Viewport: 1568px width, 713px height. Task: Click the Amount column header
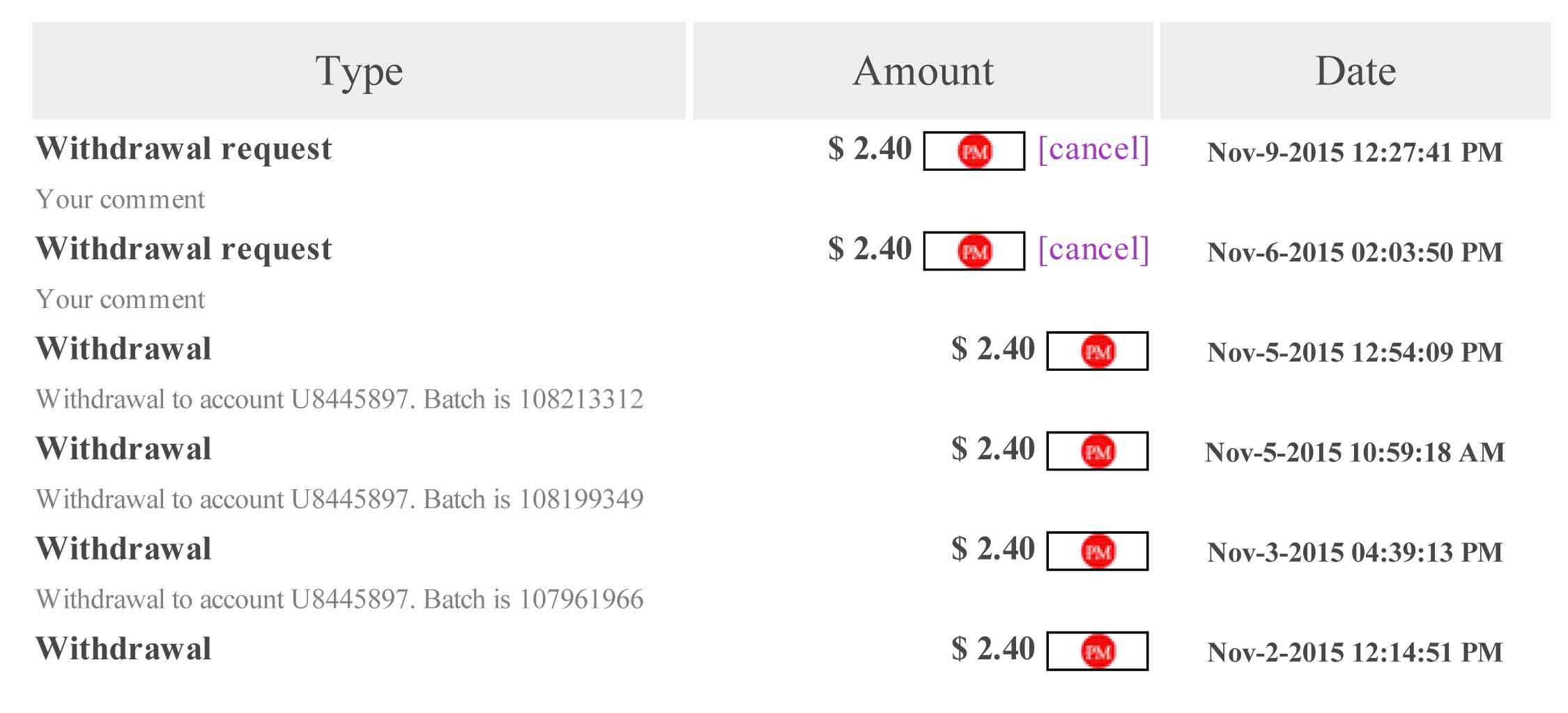[x=923, y=71]
